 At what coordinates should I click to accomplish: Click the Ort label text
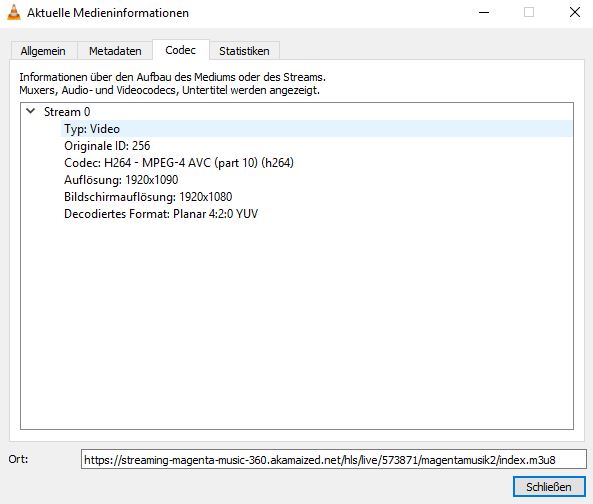pos(18,459)
